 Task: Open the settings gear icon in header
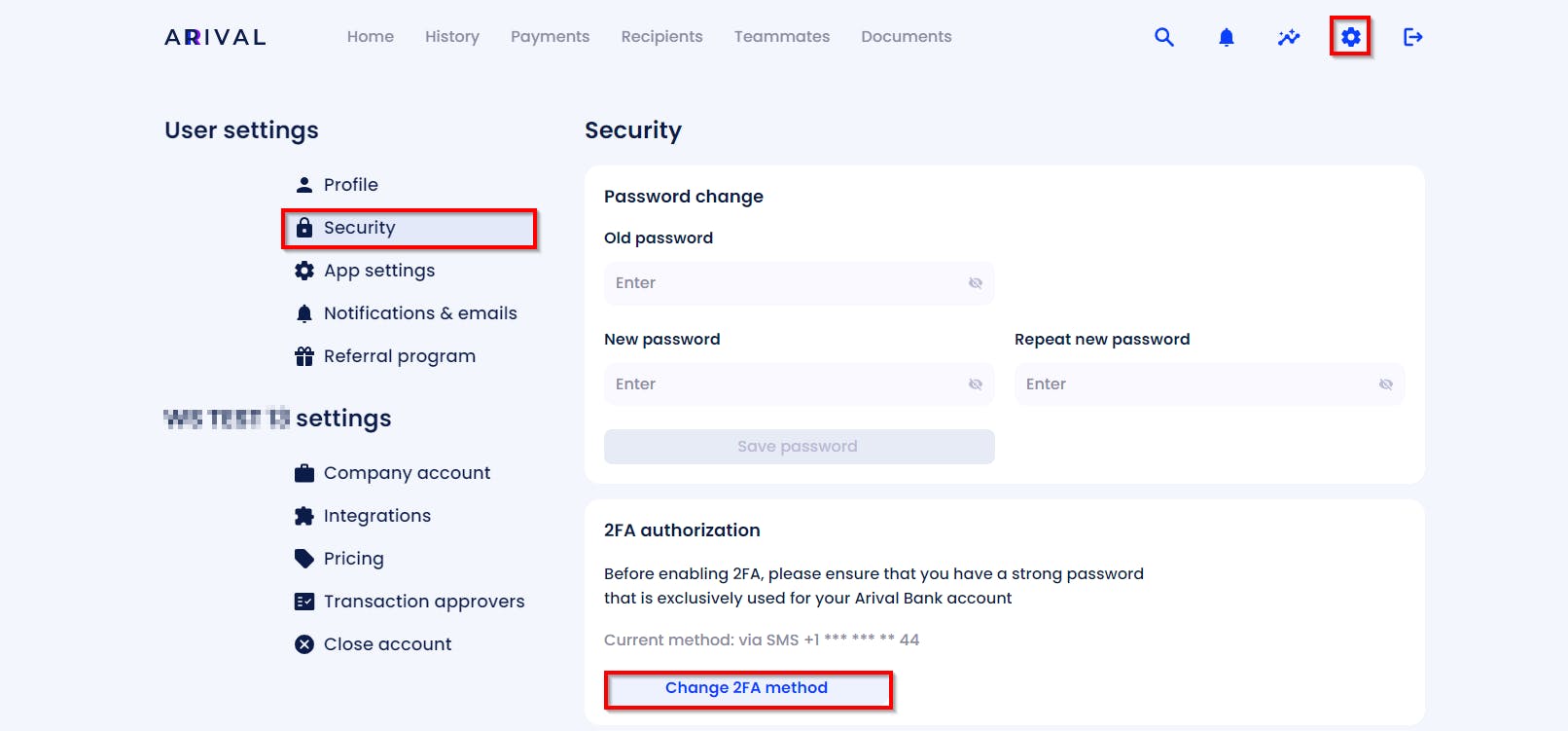point(1351,37)
